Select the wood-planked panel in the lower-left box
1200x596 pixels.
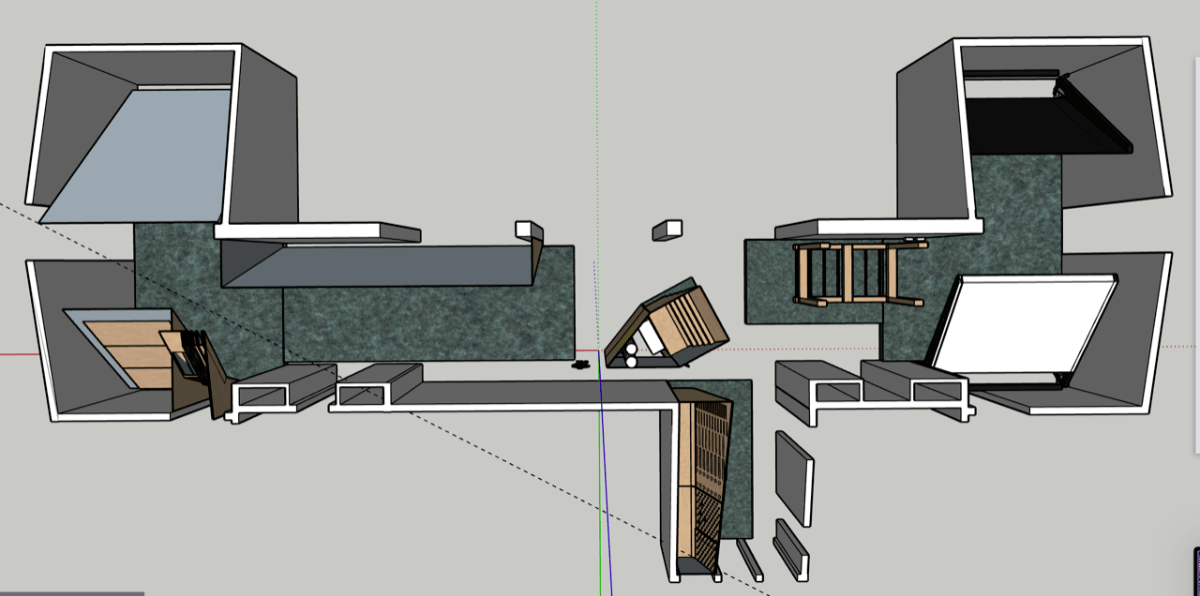[x=125, y=352]
